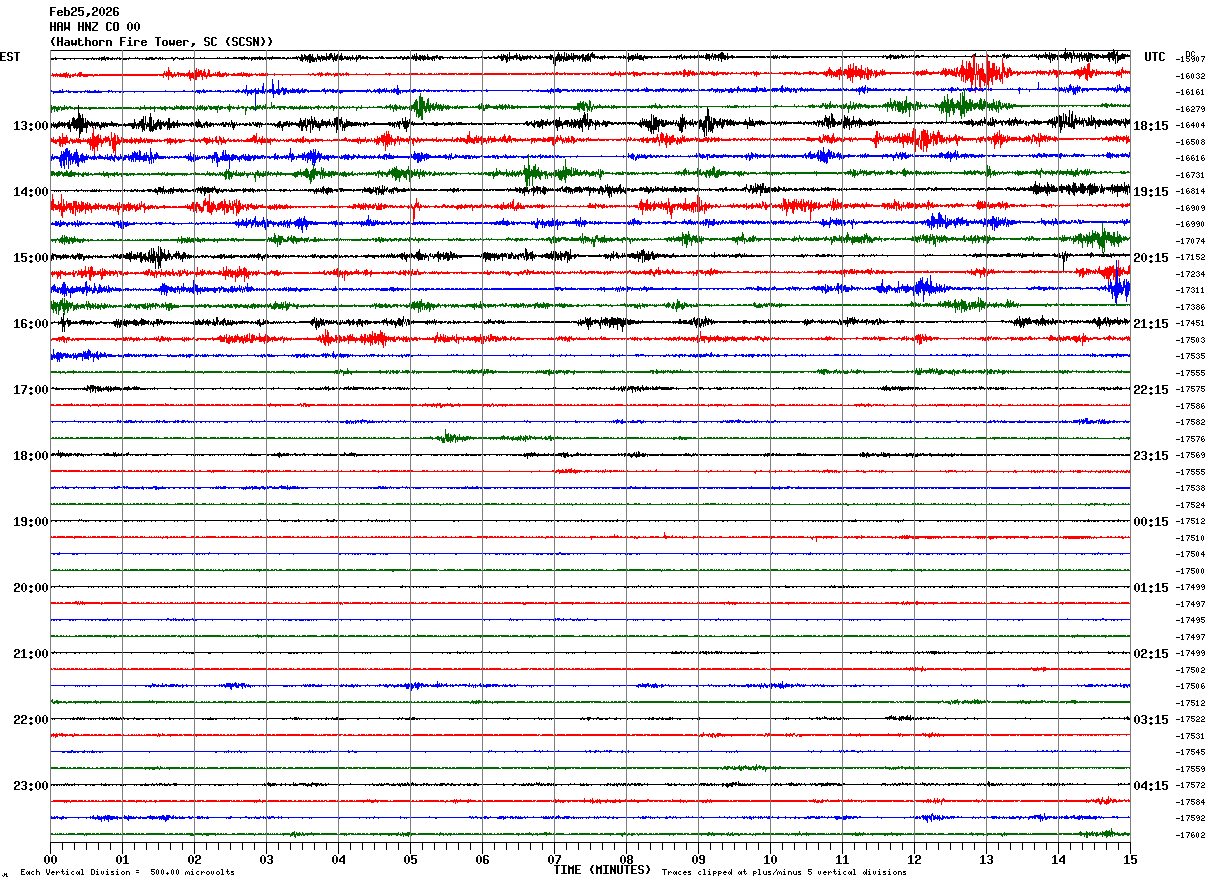Click the -16161 DC offset value
This screenshot has width=1210, height=886.
point(1191,92)
